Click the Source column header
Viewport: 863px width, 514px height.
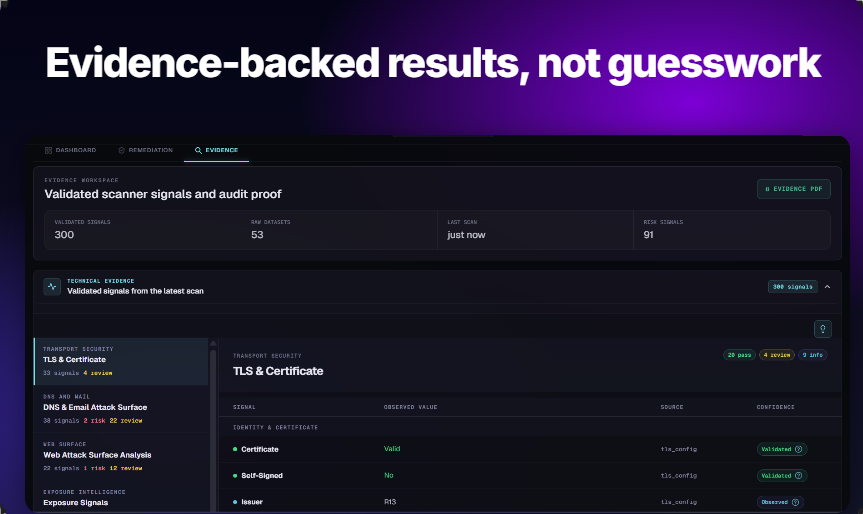672,407
